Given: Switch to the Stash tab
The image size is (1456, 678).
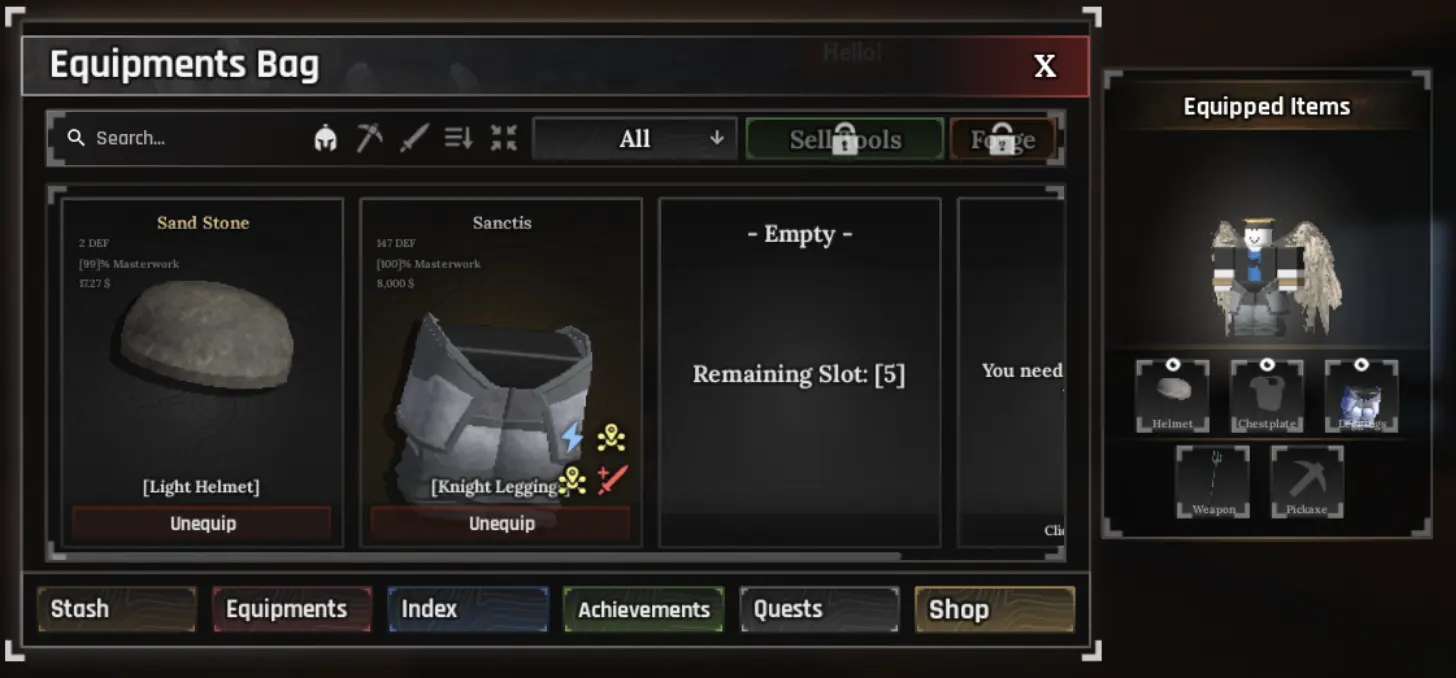Looking at the screenshot, I should pyautogui.click(x=116, y=609).
